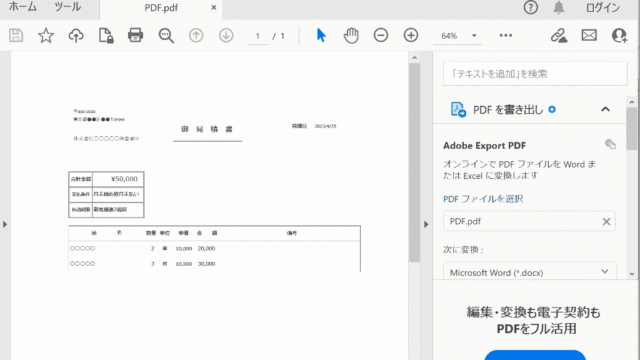The image size is (640, 360).
Task: Click the 2023/4/25 date text
Action: pyautogui.click(x=325, y=127)
